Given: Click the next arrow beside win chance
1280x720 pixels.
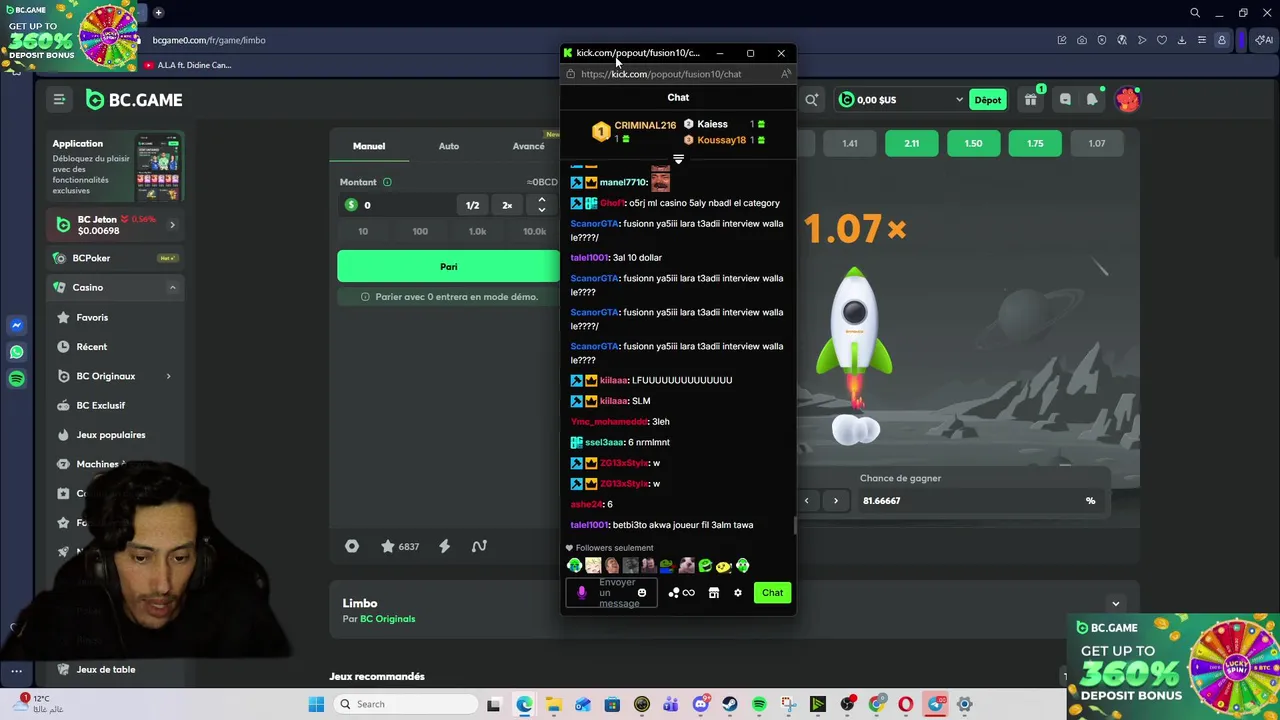Looking at the screenshot, I should 836,500.
